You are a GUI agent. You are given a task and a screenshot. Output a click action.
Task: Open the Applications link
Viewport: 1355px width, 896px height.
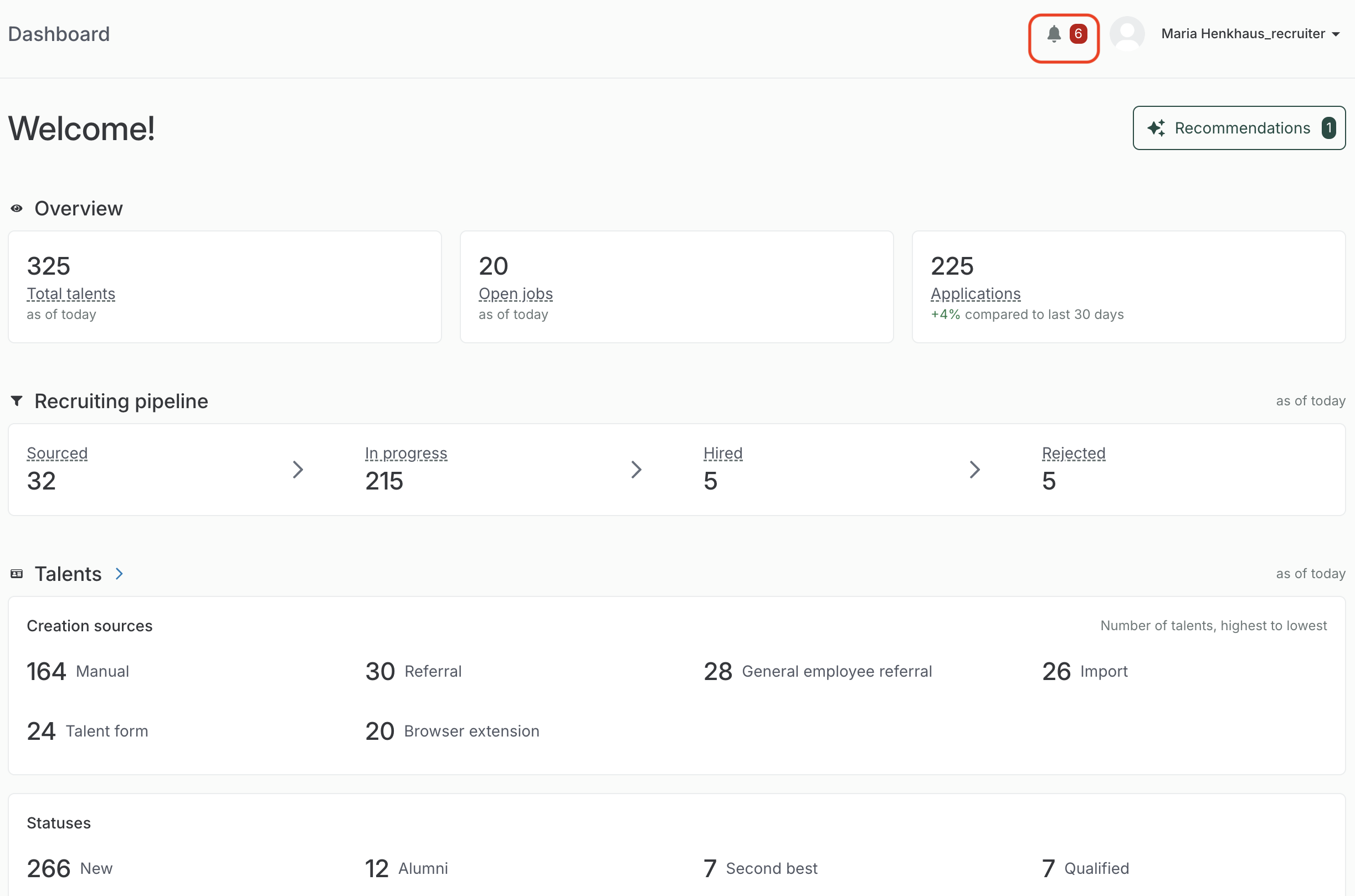(976, 293)
